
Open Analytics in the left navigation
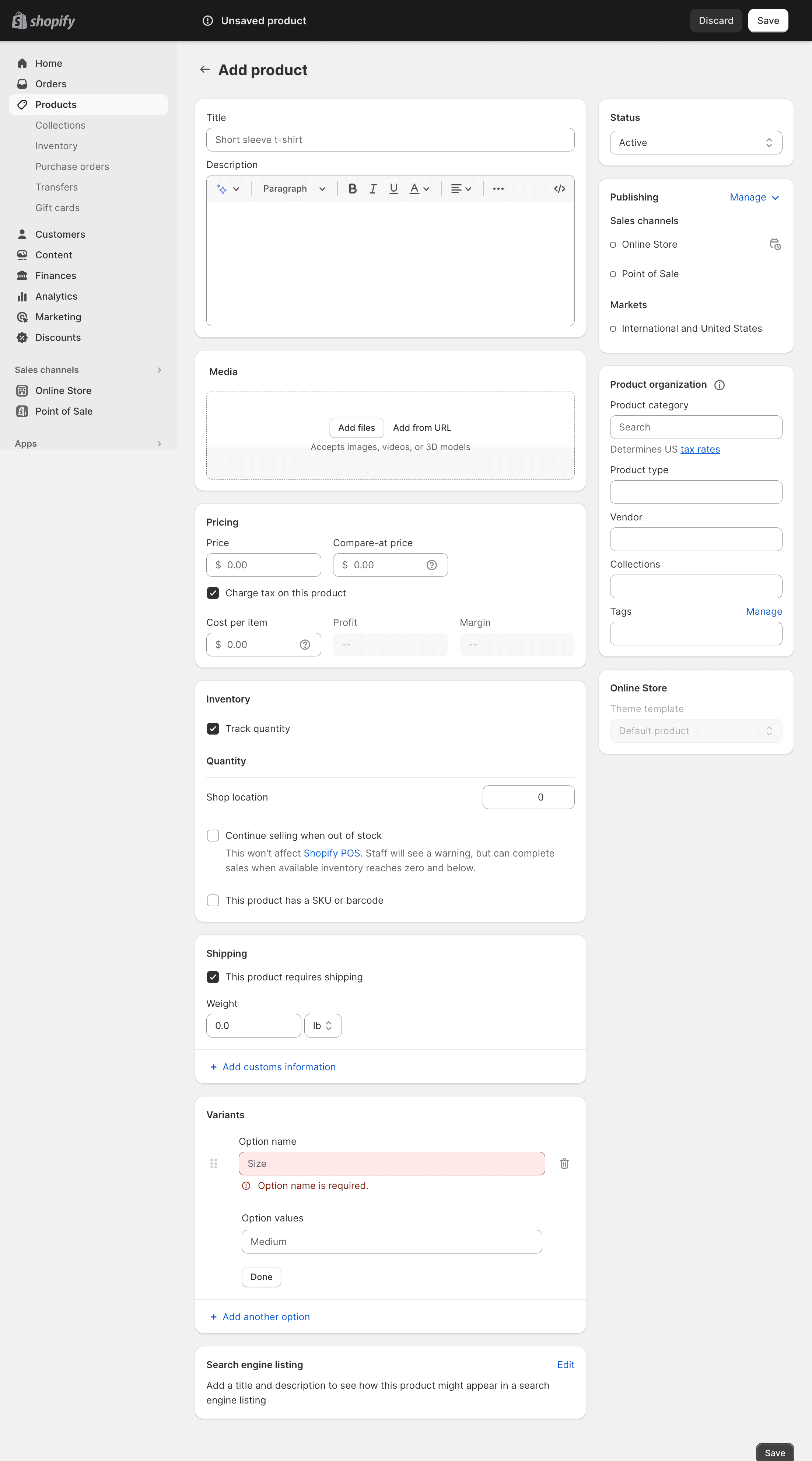click(56, 296)
